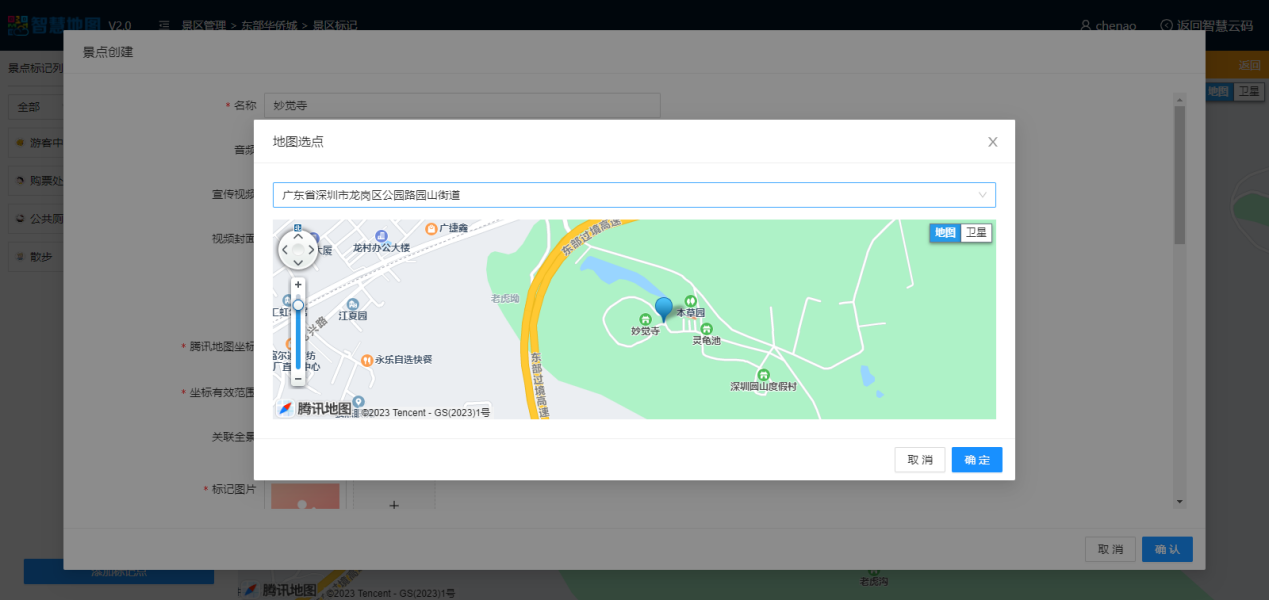Screen dimensions: 1269x600
Task: Pan the map right with arrow control
Action: click(311, 249)
